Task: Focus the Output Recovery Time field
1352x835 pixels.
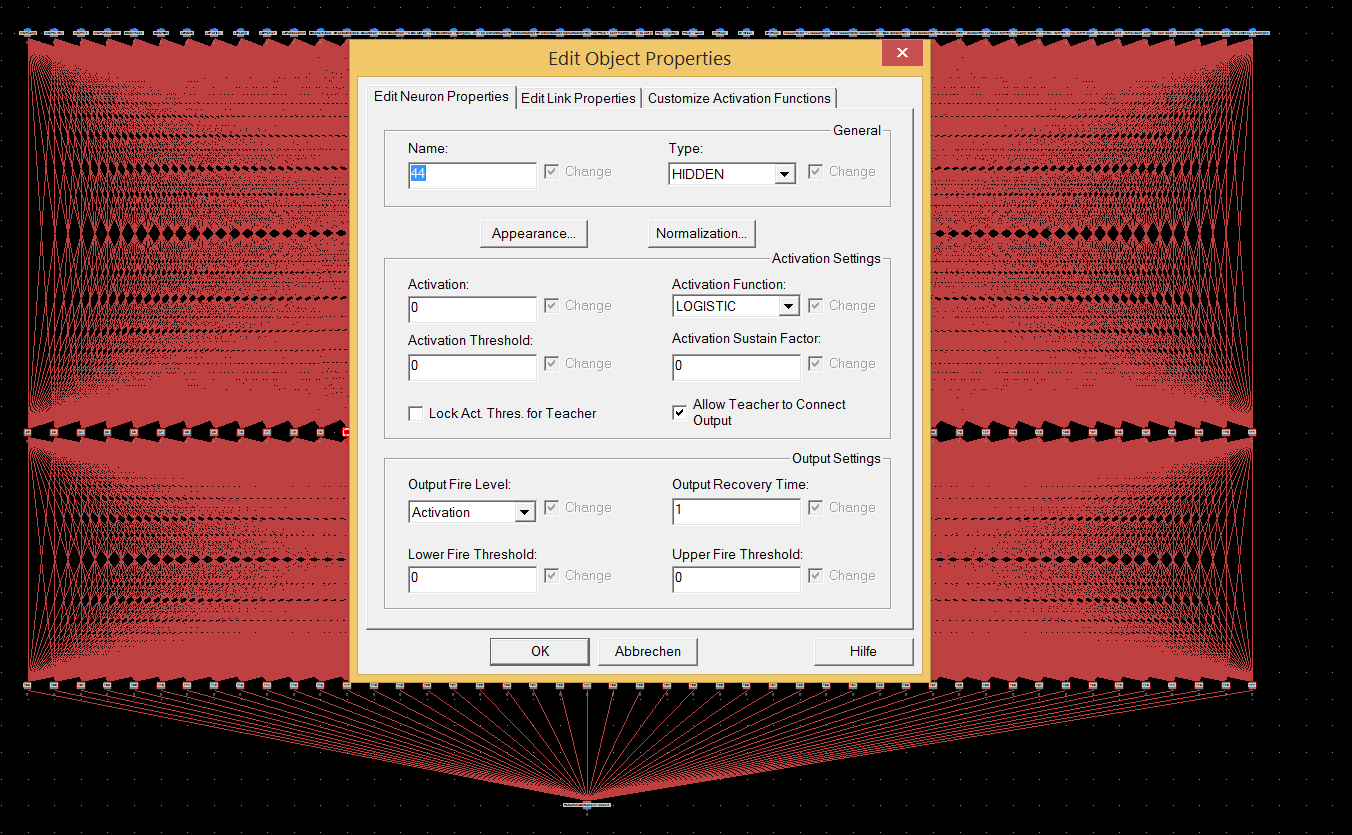Action: tap(736, 512)
